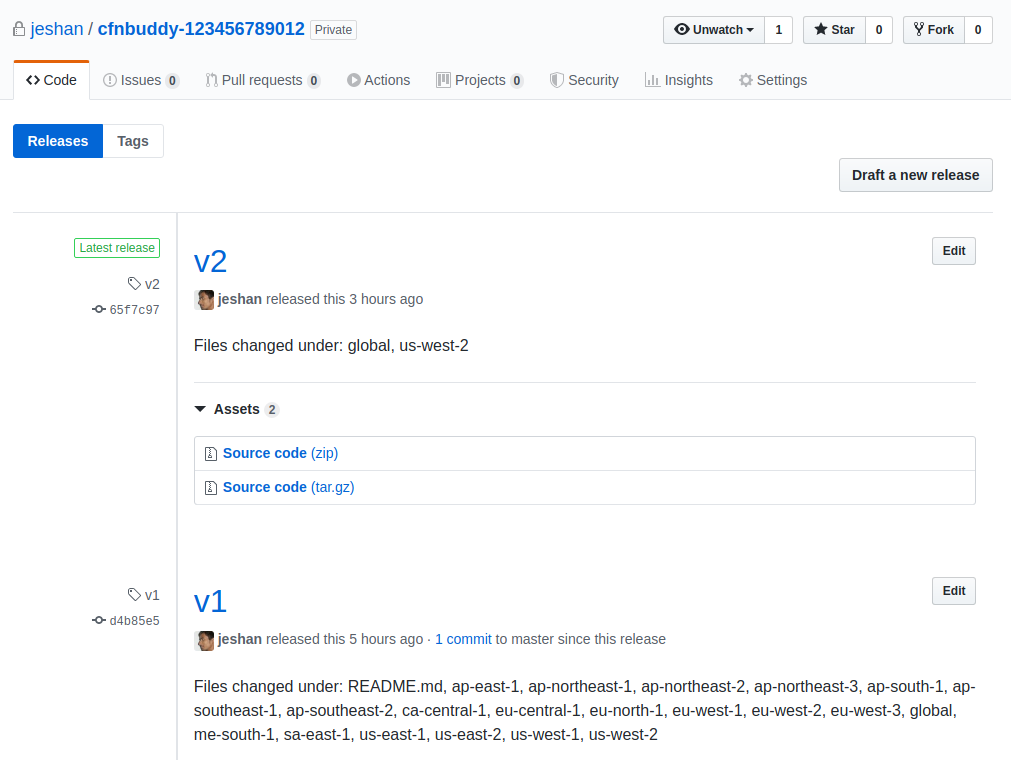Click the Pull requests count badge 0
Screen dimensions: 1011x760
click(x=314, y=81)
